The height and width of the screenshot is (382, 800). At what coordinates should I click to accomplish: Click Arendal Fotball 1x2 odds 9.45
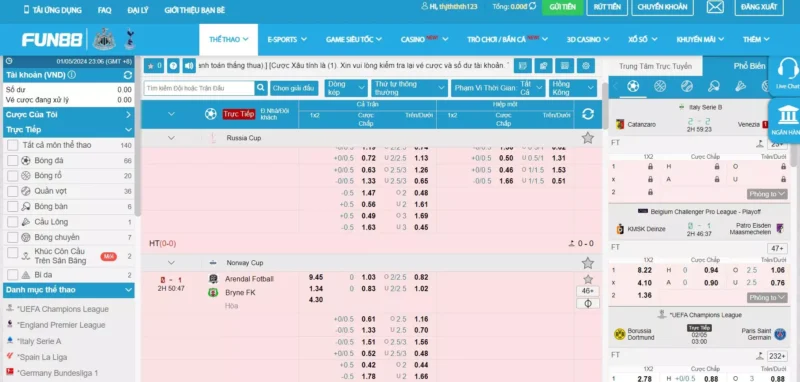pyautogui.click(x=316, y=277)
